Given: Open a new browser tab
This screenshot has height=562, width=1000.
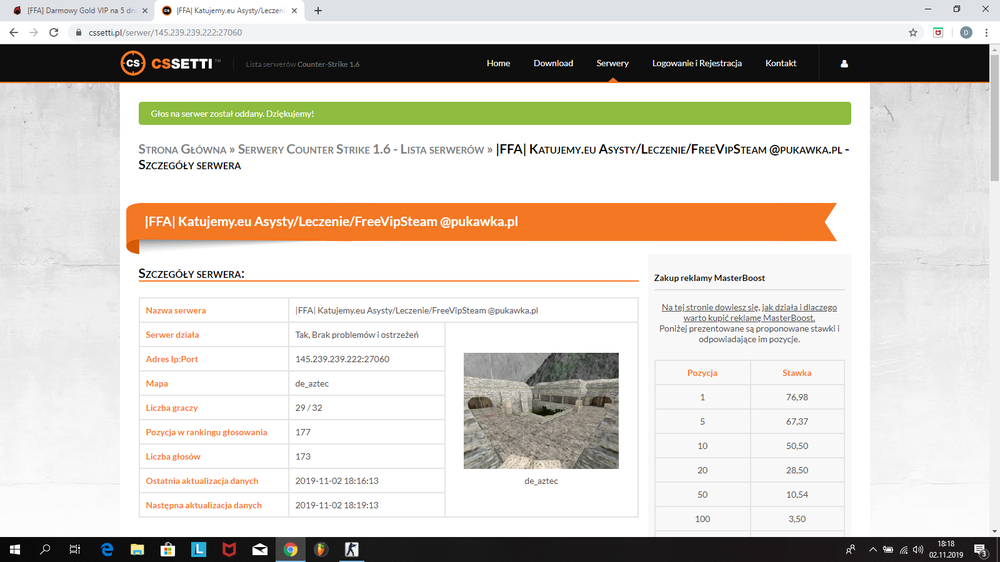Looking at the screenshot, I should click(x=318, y=10).
